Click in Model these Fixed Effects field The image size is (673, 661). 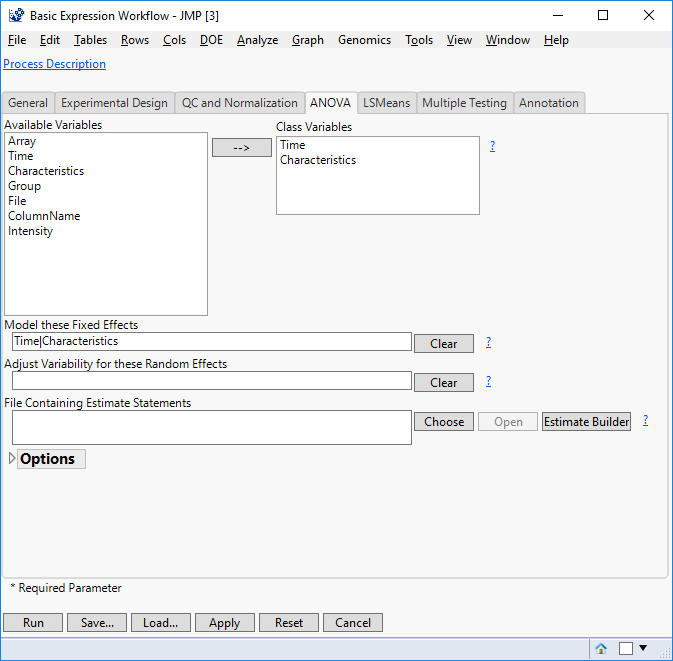212,342
